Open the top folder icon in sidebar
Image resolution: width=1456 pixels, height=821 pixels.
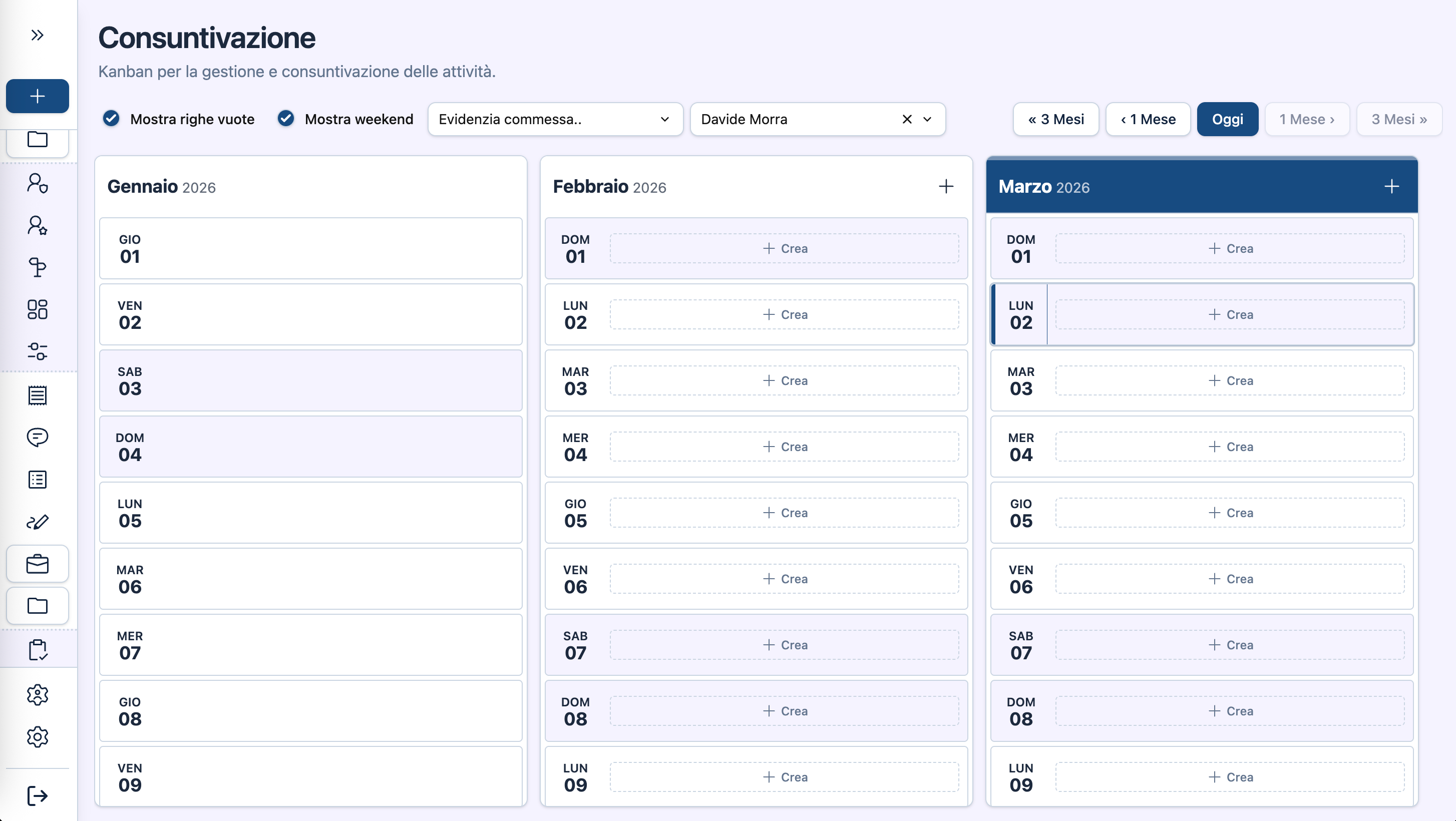[x=38, y=140]
